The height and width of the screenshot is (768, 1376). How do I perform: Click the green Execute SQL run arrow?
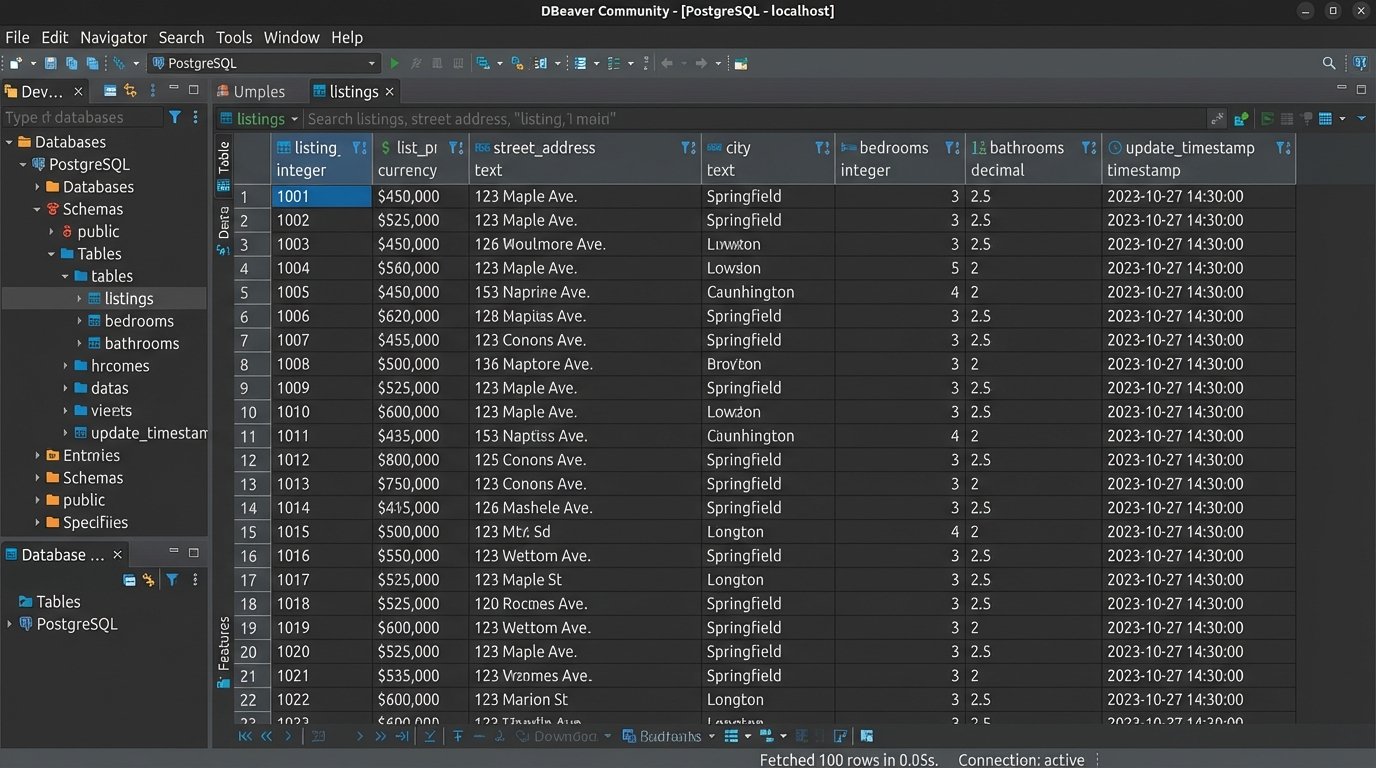(394, 63)
